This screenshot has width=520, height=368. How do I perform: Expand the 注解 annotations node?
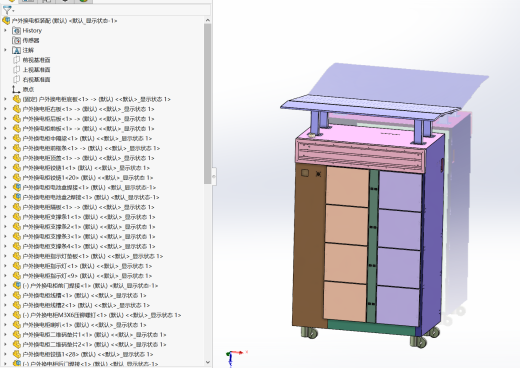pyautogui.click(x=5, y=50)
